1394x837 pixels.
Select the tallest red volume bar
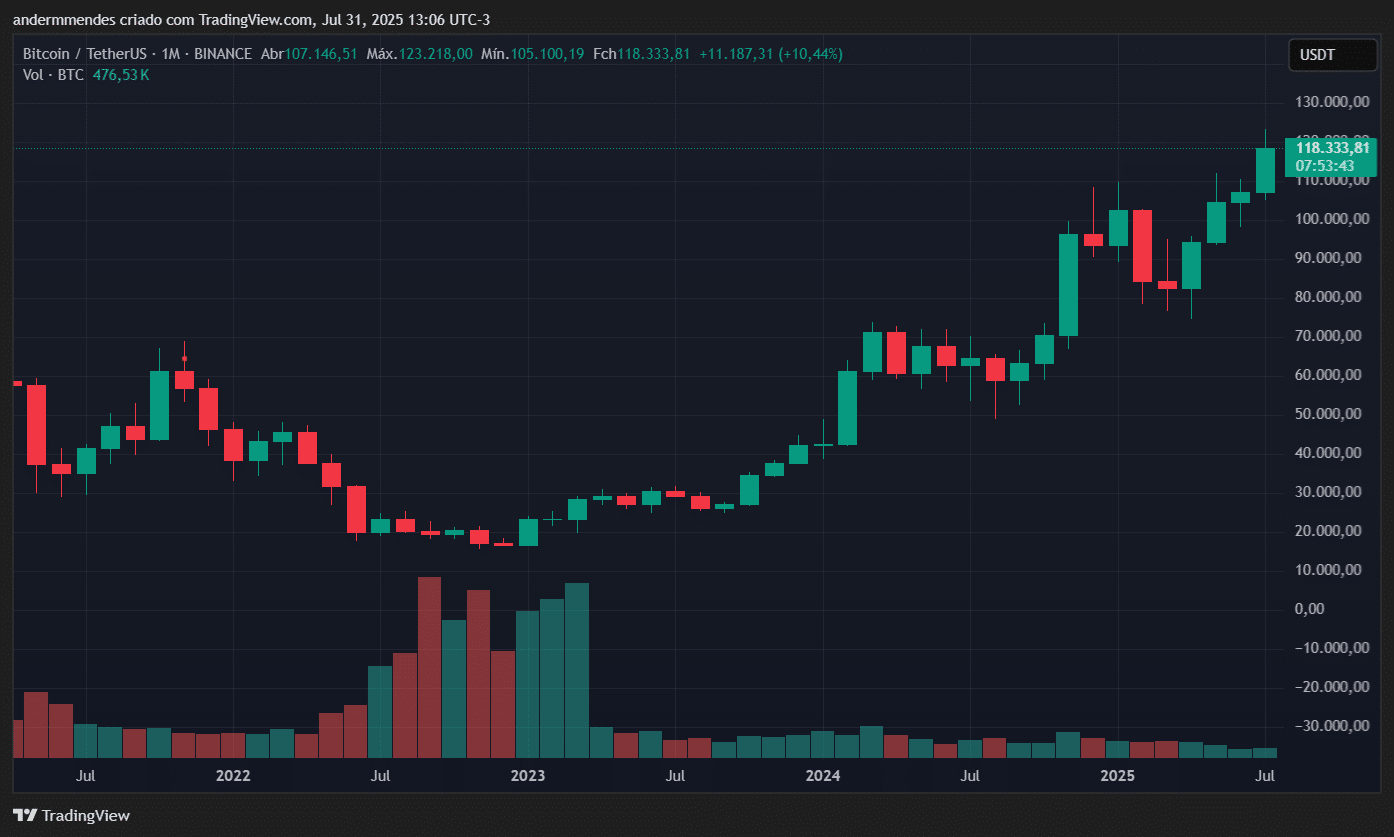[x=430, y=667]
